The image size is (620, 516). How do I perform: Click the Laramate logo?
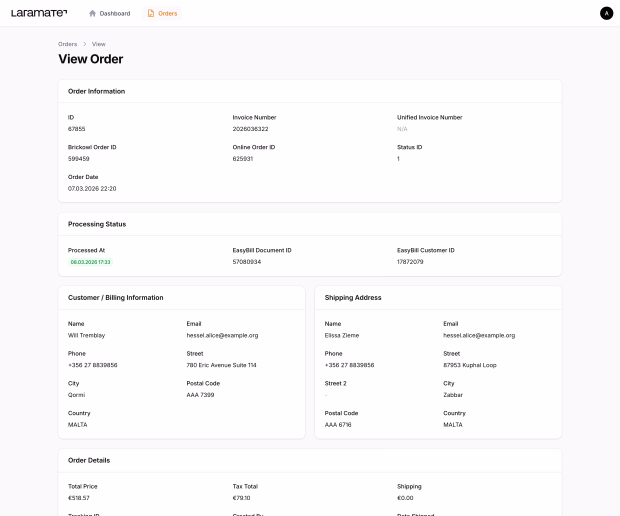(39, 13)
